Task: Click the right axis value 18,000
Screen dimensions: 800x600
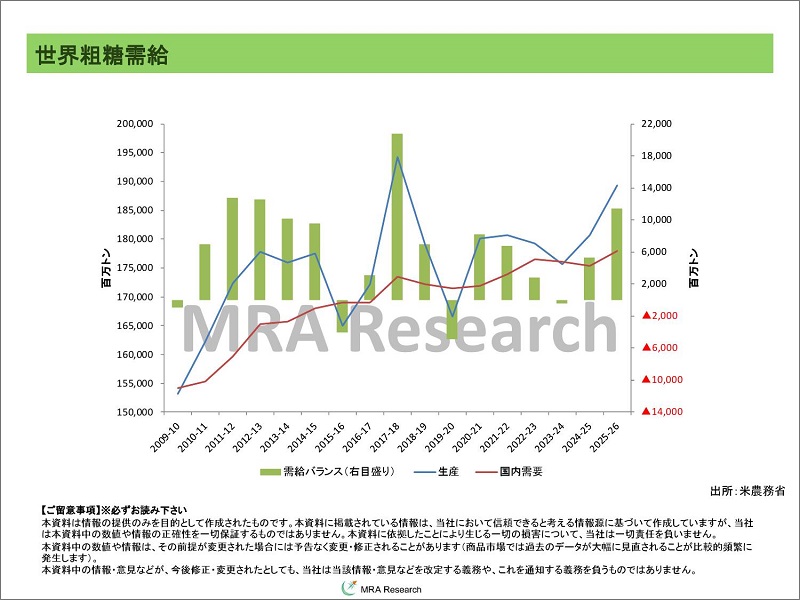Action: tap(657, 156)
